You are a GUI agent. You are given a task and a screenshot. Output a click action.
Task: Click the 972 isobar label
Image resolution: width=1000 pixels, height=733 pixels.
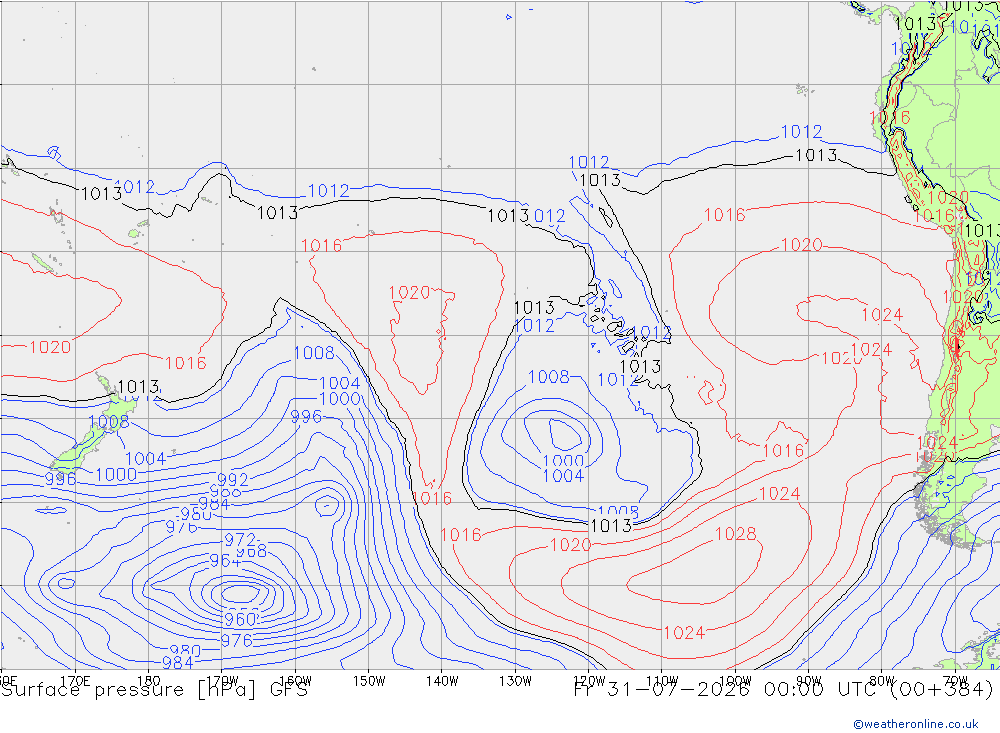click(x=240, y=540)
